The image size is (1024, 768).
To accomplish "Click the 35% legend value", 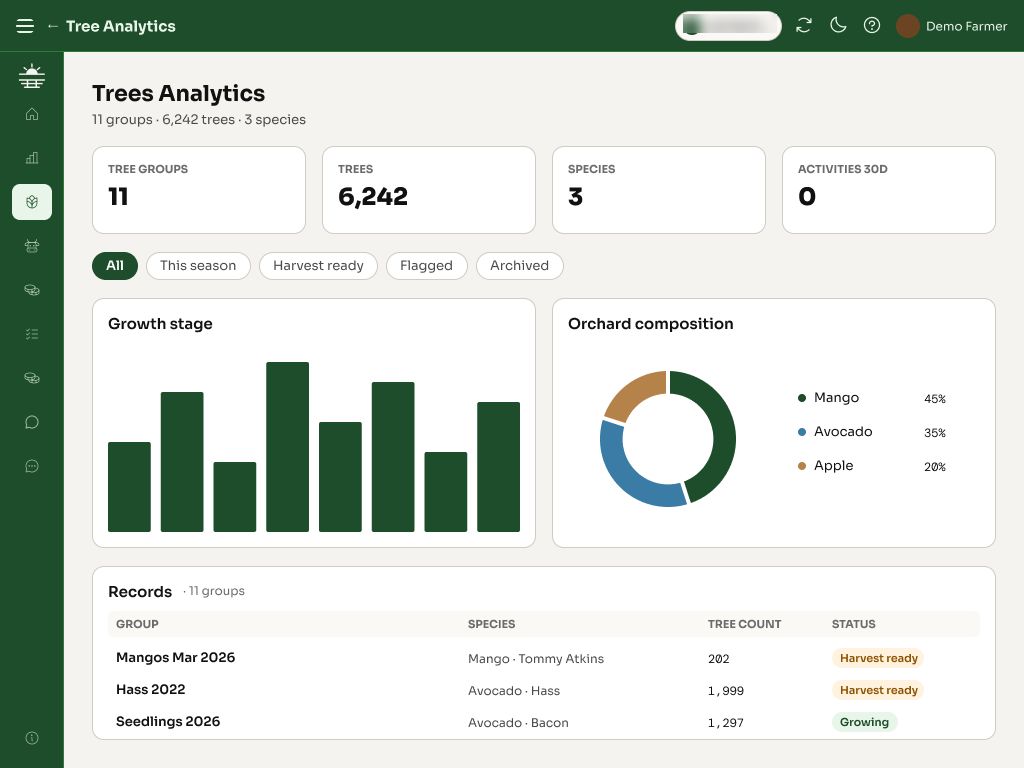I will click(935, 432).
